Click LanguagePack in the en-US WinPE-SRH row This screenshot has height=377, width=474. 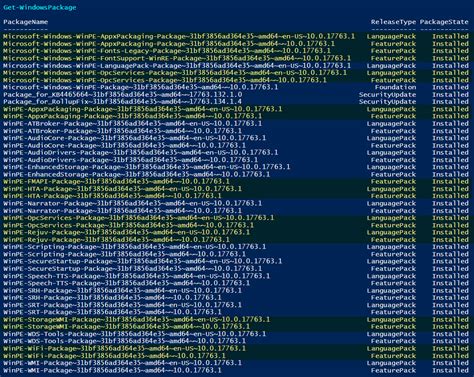point(391,290)
